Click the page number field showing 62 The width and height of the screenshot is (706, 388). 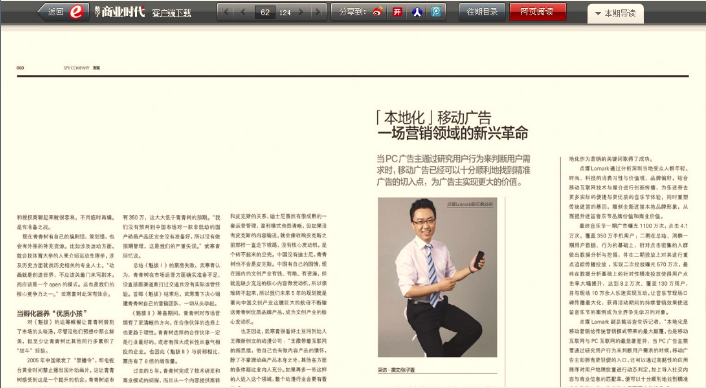265,12
